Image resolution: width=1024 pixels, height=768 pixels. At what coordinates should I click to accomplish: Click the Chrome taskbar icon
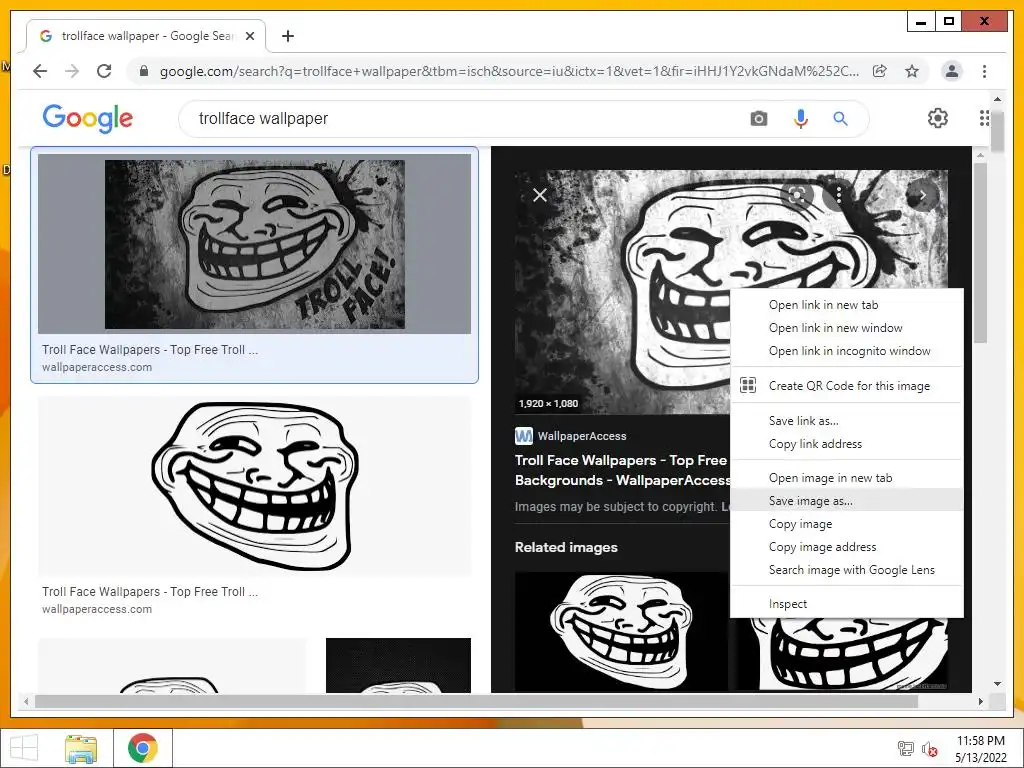[x=142, y=748]
